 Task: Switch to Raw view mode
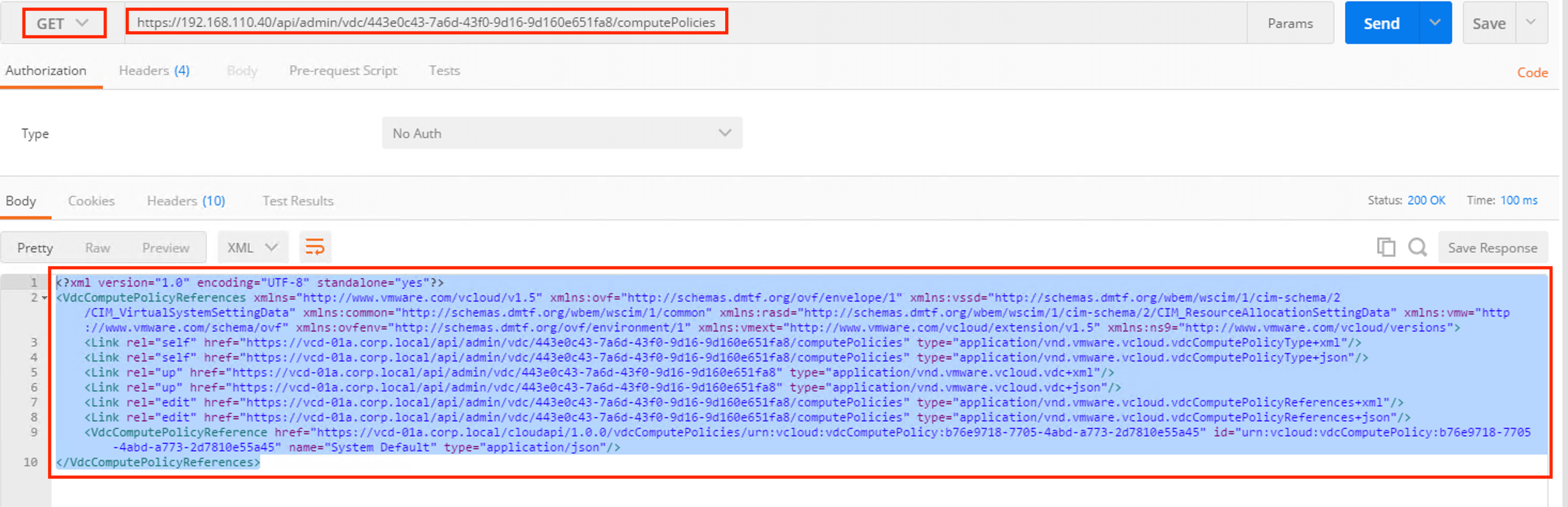[x=97, y=248]
